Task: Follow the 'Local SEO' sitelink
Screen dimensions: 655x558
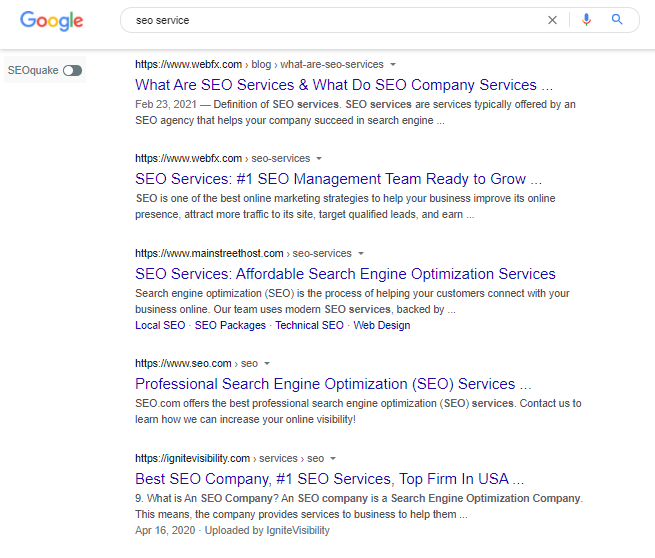Action: (160, 325)
